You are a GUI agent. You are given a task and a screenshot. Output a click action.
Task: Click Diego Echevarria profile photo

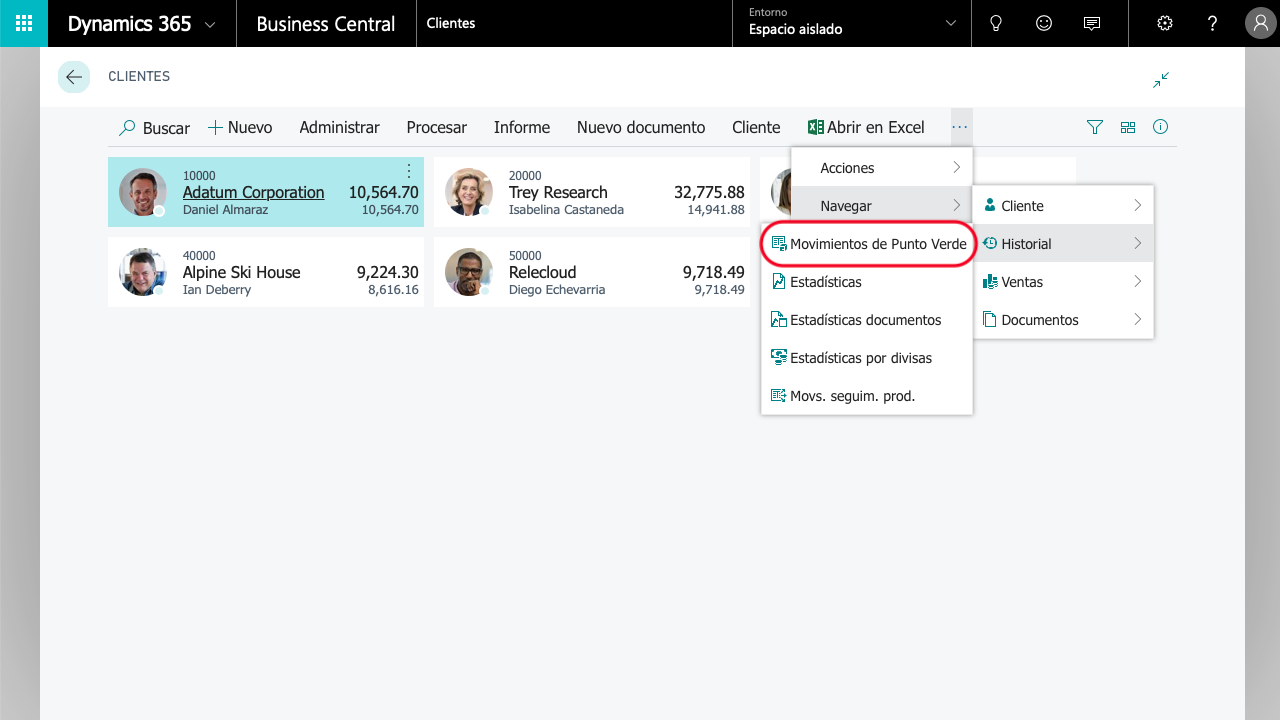[469, 272]
